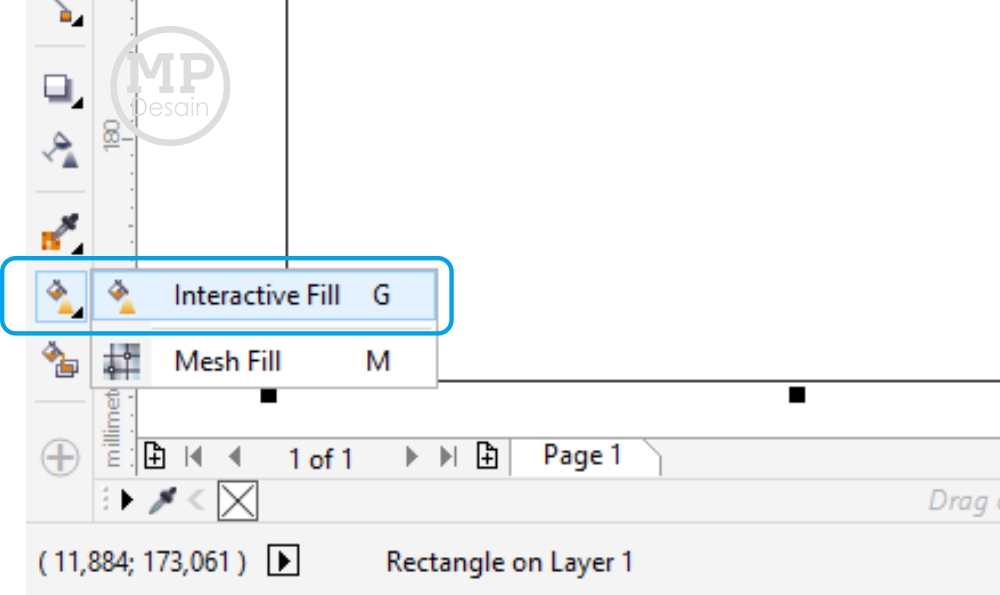This screenshot has width=1000, height=595.
Task: Click the No Color swatch
Action: pyautogui.click(x=238, y=501)
